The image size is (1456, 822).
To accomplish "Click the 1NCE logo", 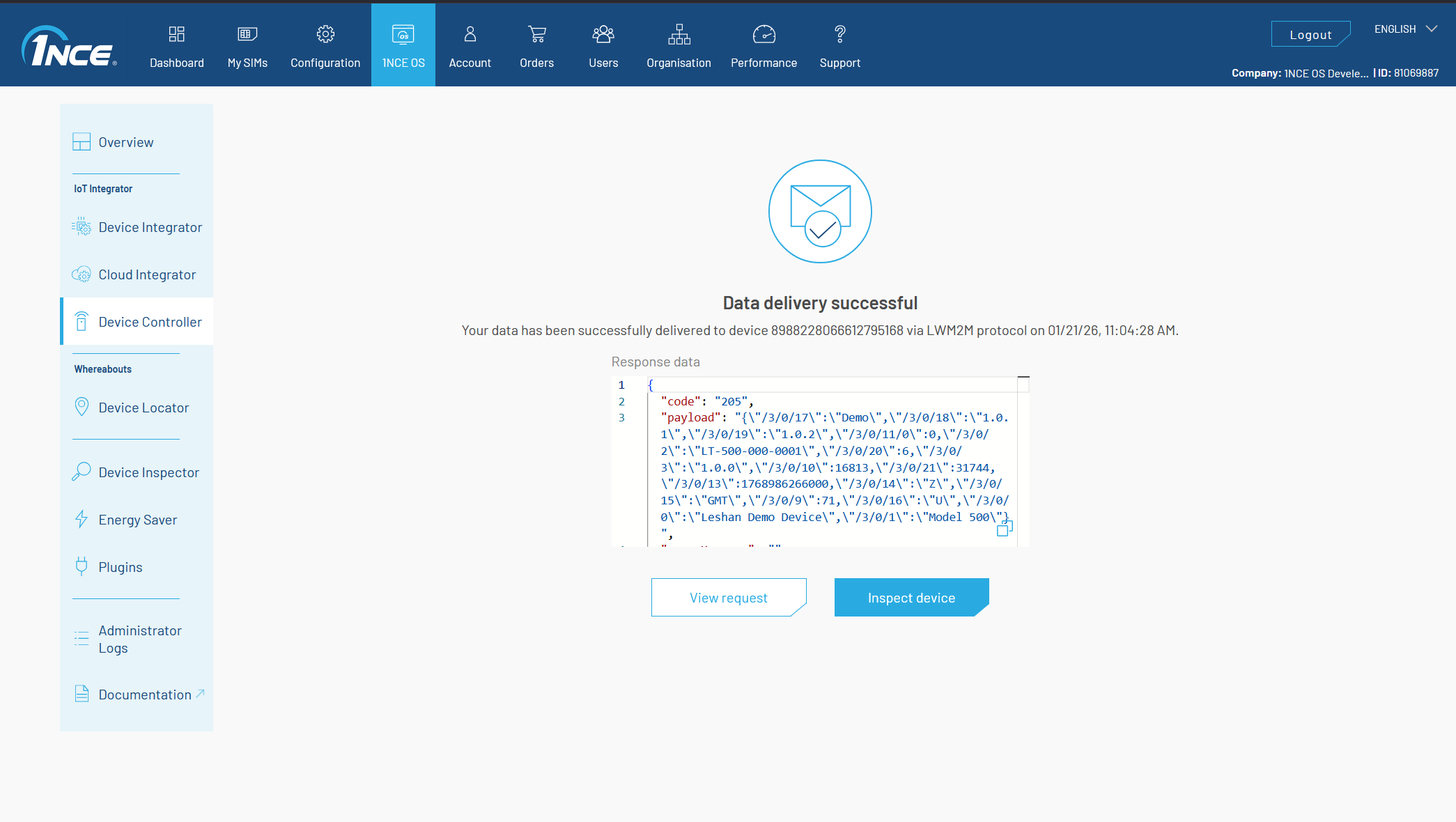I will [x=68, y=47].
